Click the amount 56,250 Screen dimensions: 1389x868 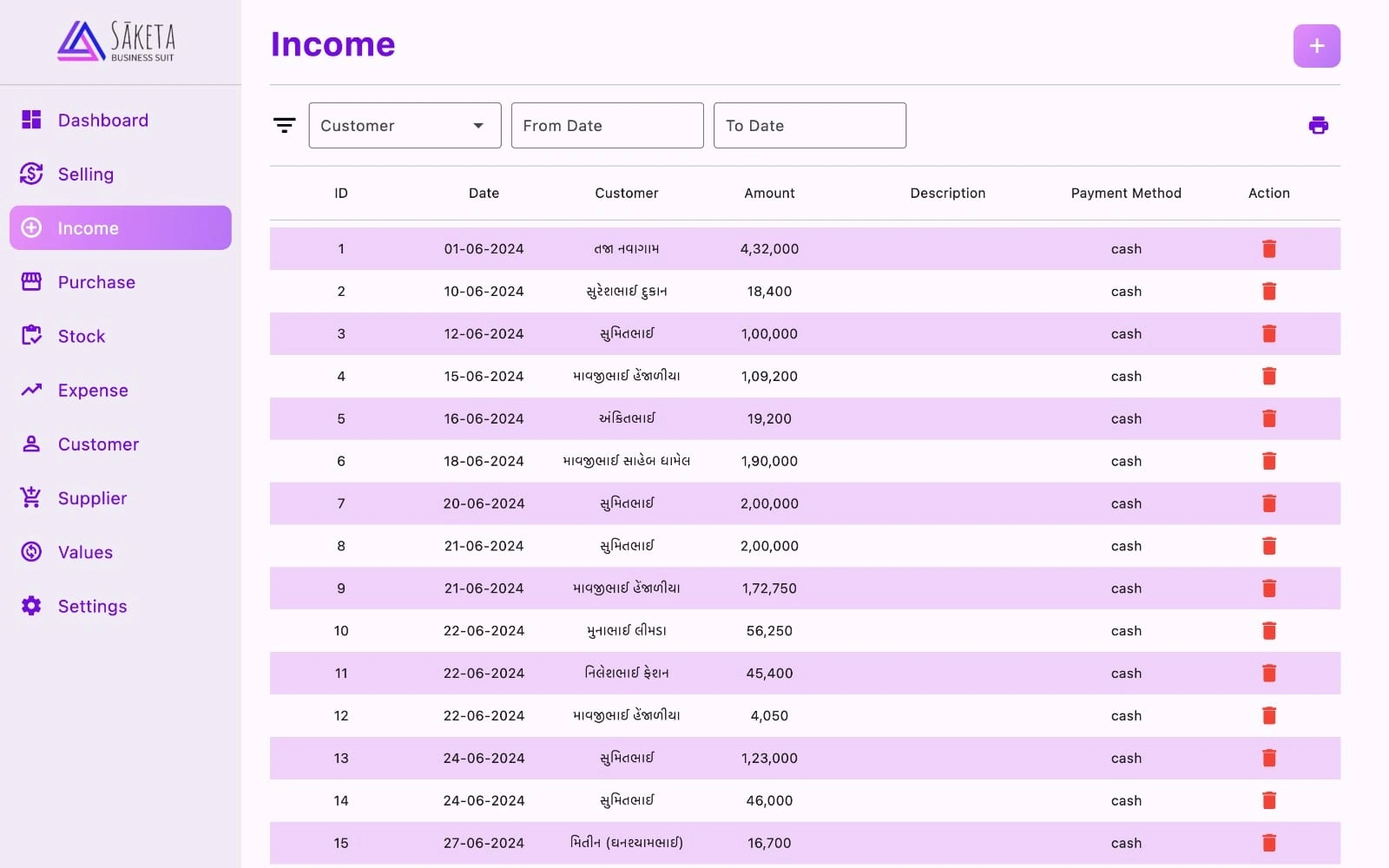(769, 631)
